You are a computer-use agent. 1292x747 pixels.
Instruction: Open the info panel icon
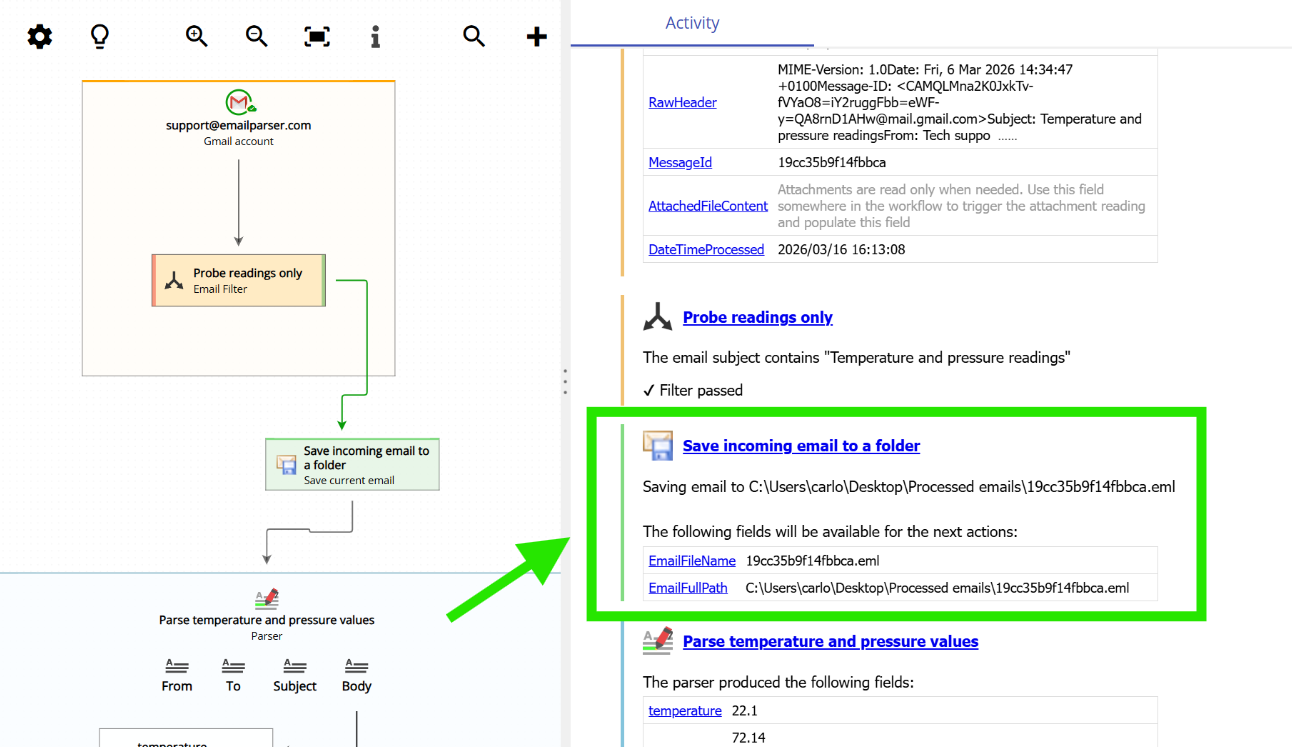375,36
